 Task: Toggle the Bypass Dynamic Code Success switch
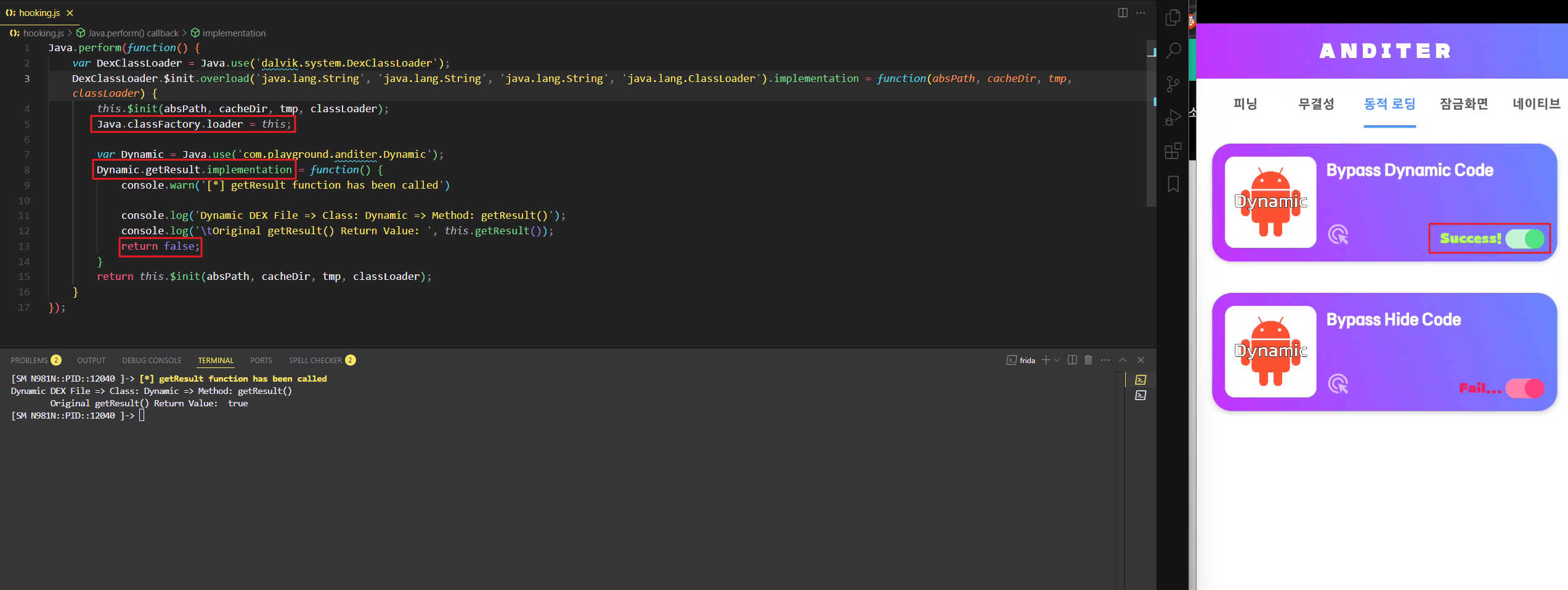[x=1525, y=239]
